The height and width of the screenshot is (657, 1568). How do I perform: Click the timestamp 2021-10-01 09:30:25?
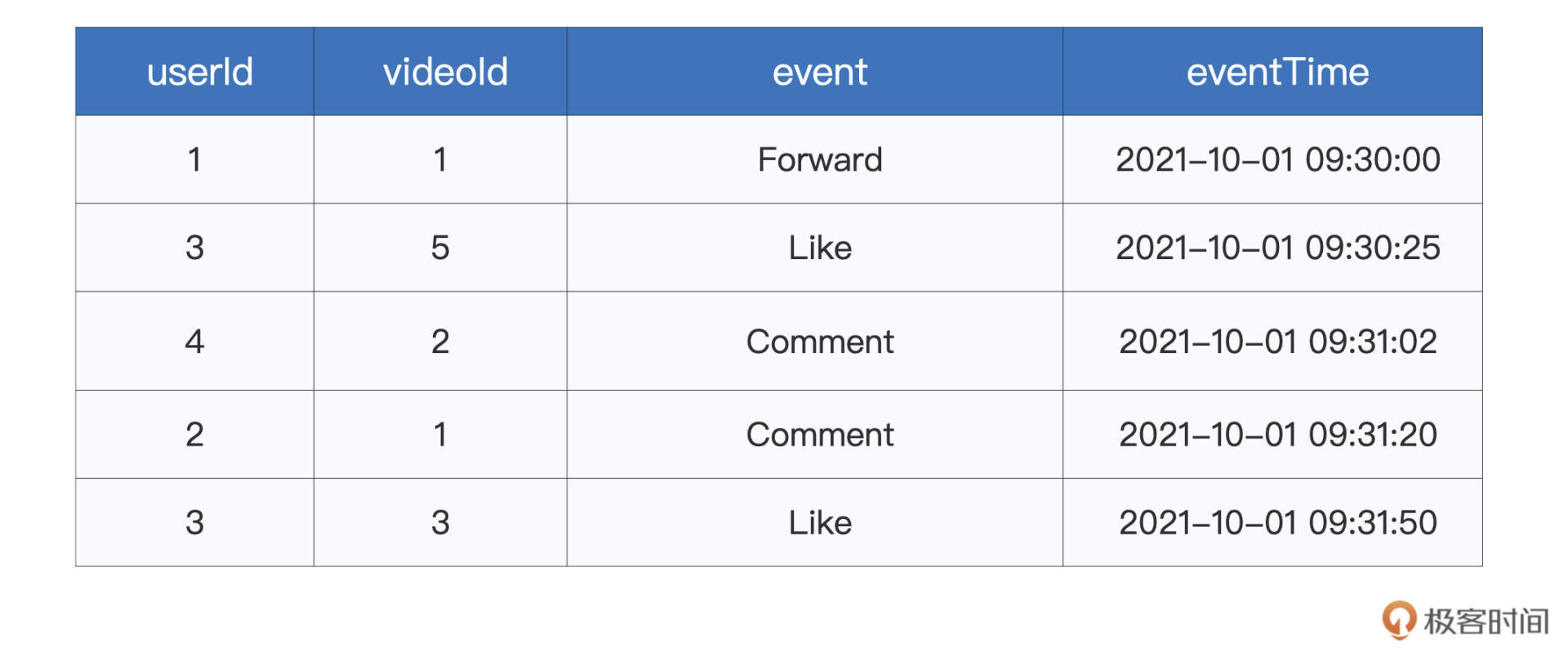coord(1277,248)
